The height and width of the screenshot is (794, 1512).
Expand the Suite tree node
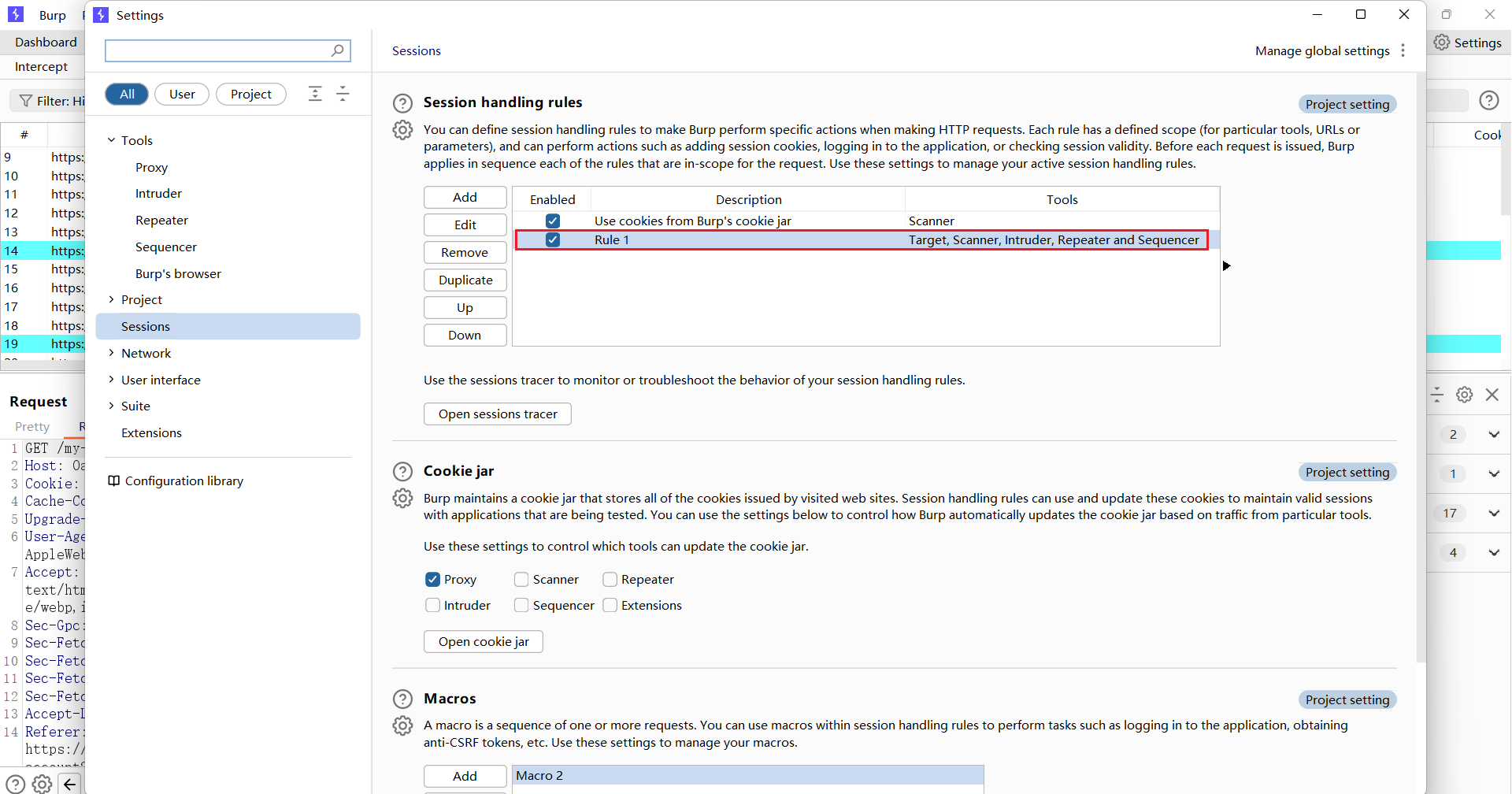(111, 406)
